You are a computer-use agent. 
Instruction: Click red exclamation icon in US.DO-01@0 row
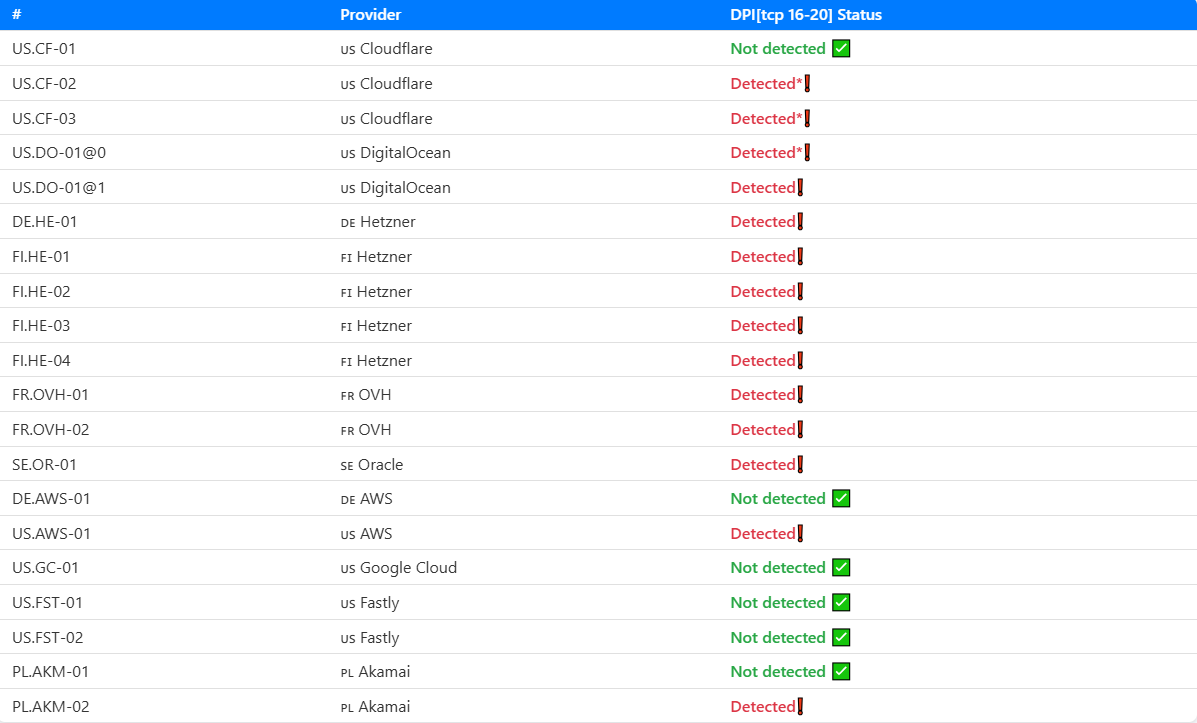point(807,153)
